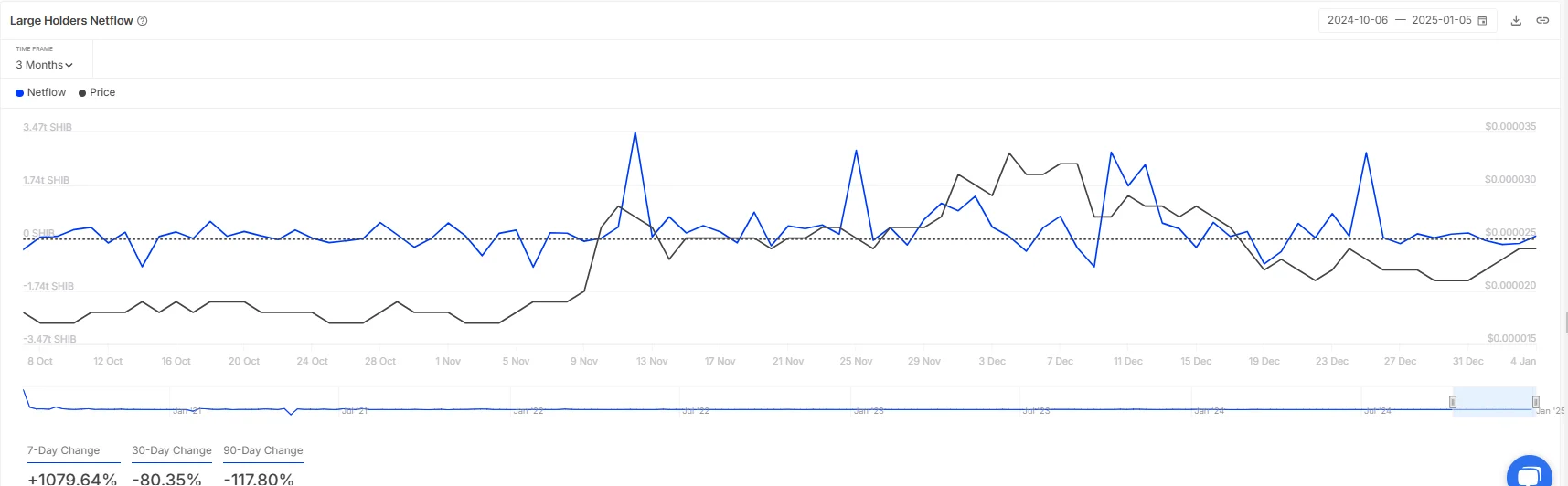The image size is (1568, 486).
Task: Click the 2024-10-06 start date field
Action: pyautogui.click(x=1357, y=20)
